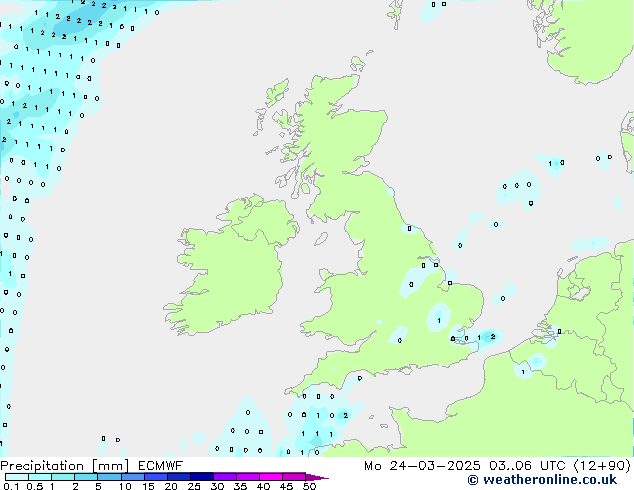The width and height of the screenshot is (634, 490).
Task: Click the '[mm]' unit label
Action: click(110, 466)
